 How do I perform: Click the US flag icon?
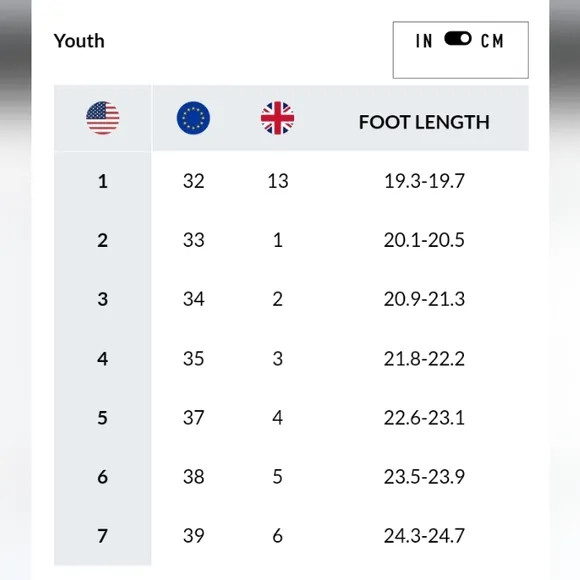pyautogui.click(x=103, y=118)
